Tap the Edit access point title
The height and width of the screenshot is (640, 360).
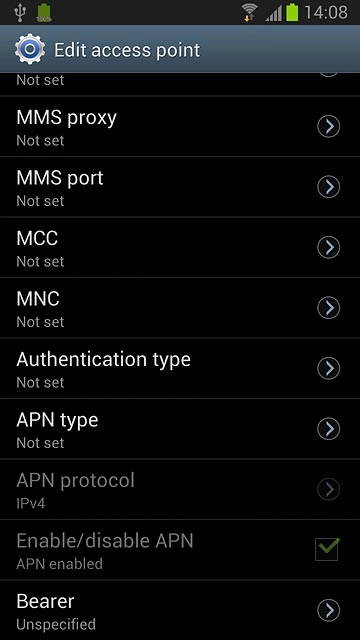[127, 50]
